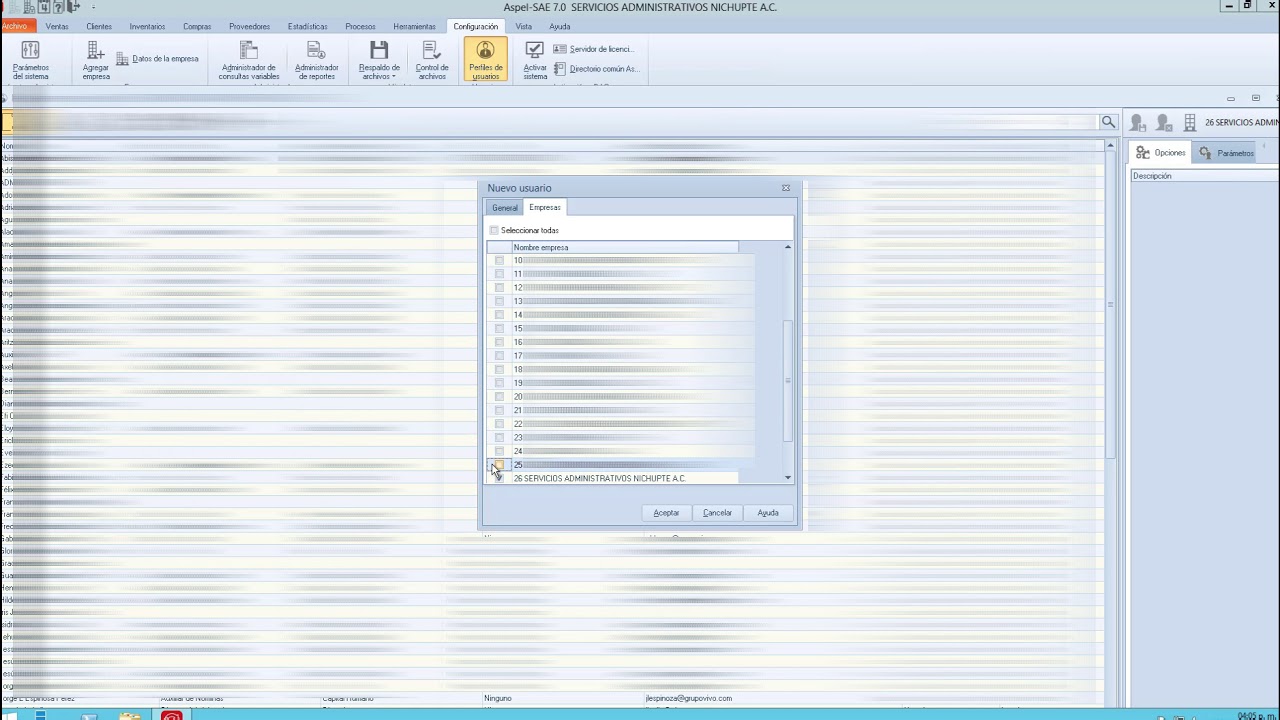Select row 26 SERVICIOS ADMINISTRATIVOS NICHUPTE A.C.

coord(613,478)
